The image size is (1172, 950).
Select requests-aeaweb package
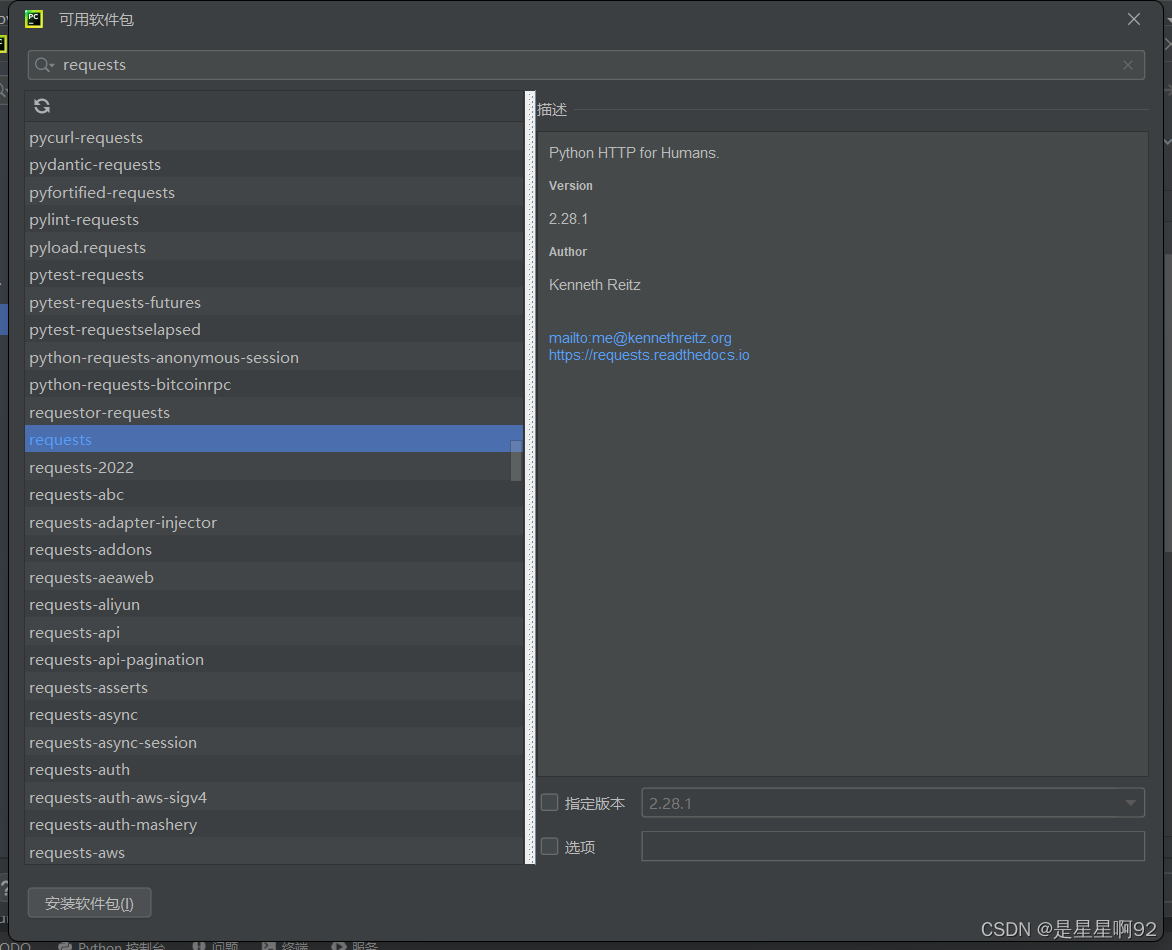coord(274,577)
